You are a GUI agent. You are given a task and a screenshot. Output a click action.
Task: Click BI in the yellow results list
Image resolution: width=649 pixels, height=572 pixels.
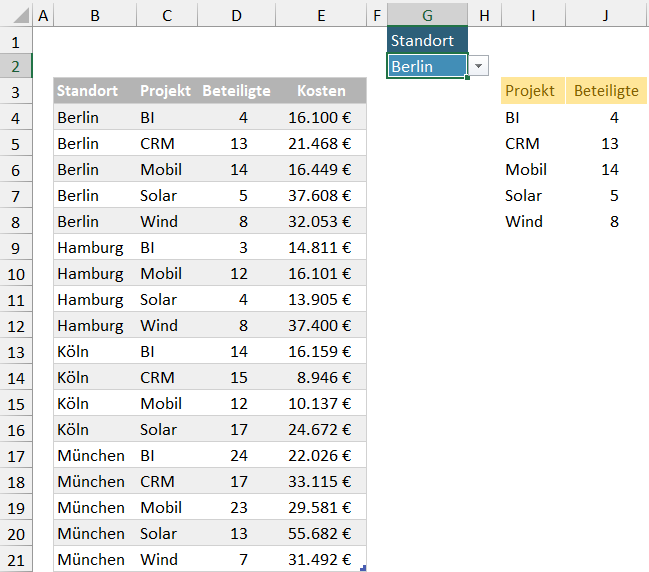click(533, 118)
